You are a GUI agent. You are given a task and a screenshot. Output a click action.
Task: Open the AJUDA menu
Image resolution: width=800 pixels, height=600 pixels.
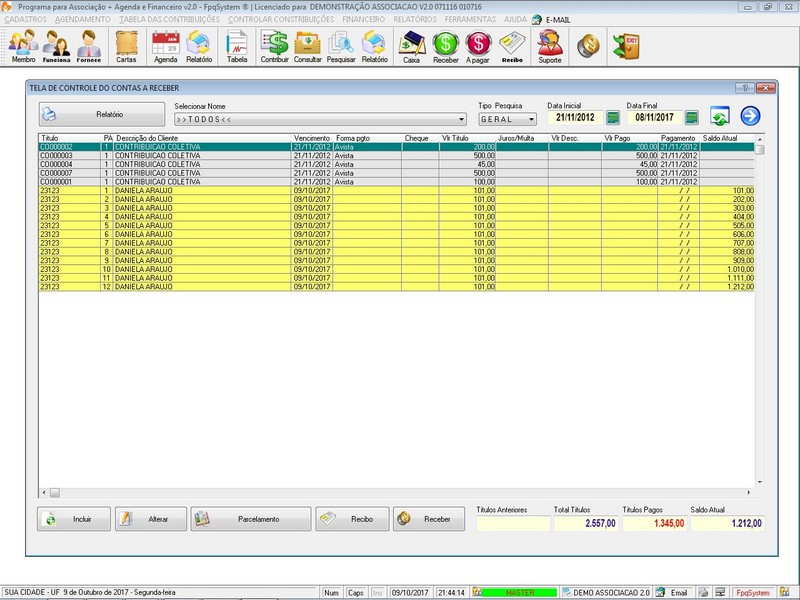[x=515, y=19]
